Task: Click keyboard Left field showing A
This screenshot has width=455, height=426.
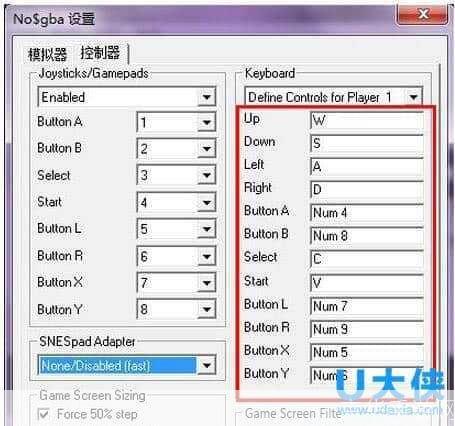Action: tap(367, 166)
